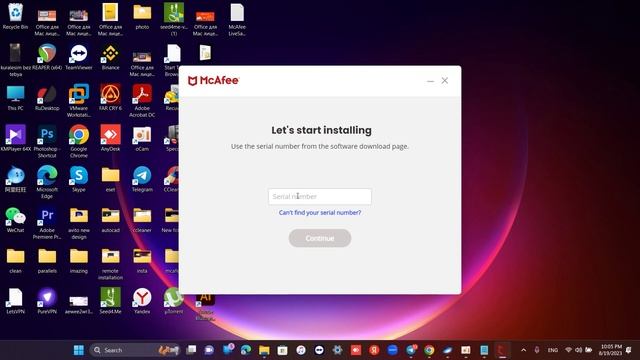Launch the Yandex browser desktop shortcut
Viewport: 640px width, 360px height.
tap(142, 301)
